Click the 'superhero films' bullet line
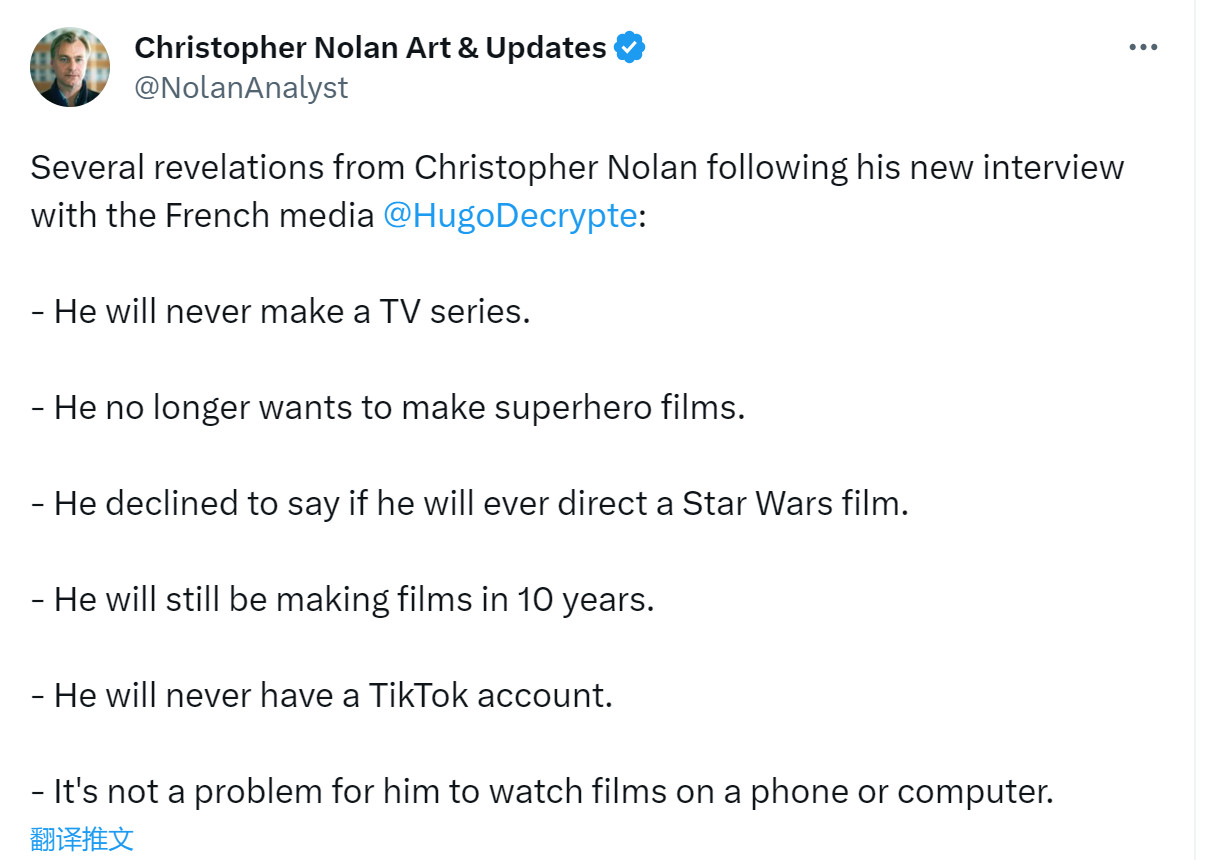Screen dimensions: 1212x860 point(388,407)
